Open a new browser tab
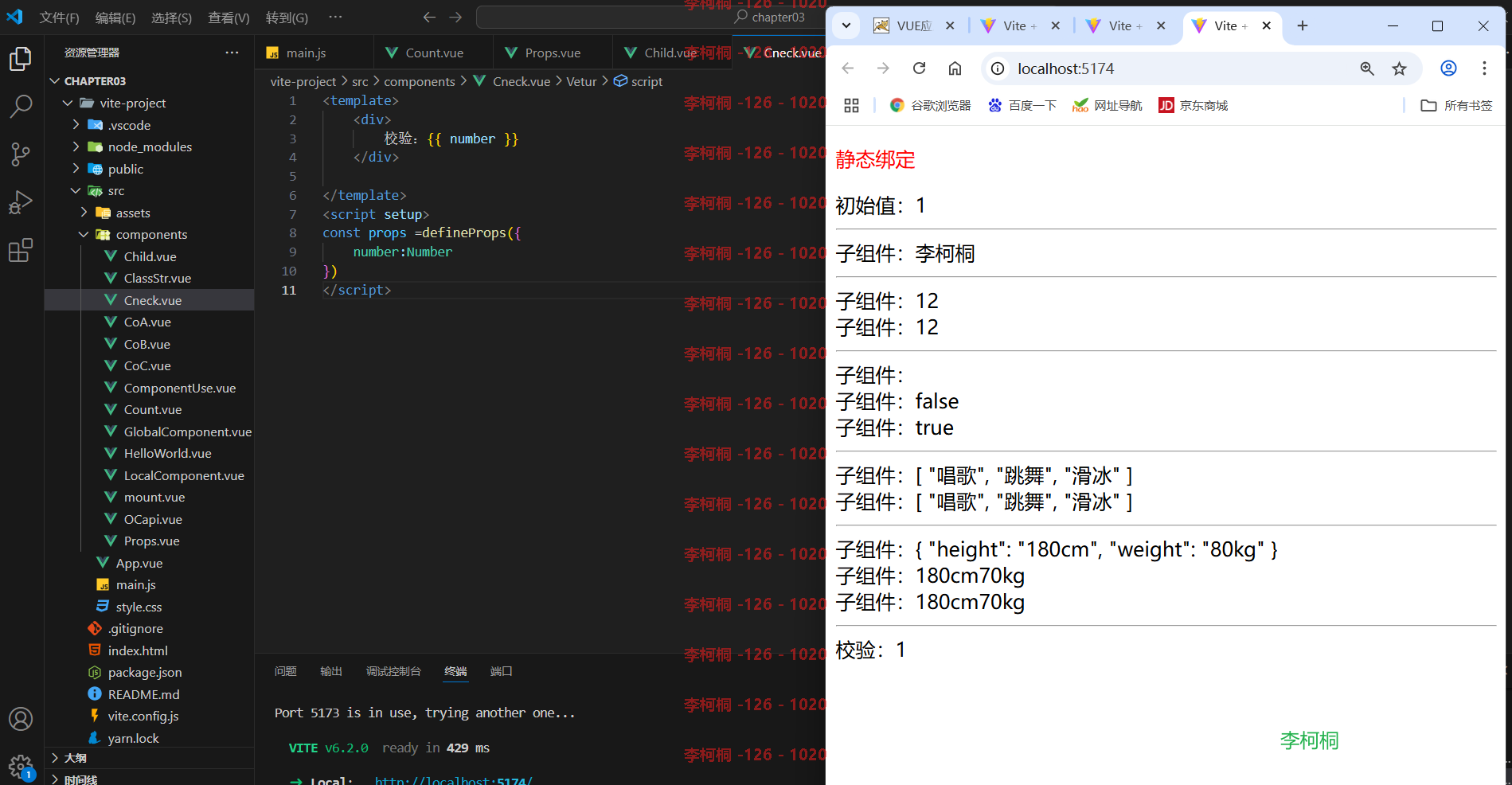1512x785 pixels. pyautogui.click(x=1303, y=25)
